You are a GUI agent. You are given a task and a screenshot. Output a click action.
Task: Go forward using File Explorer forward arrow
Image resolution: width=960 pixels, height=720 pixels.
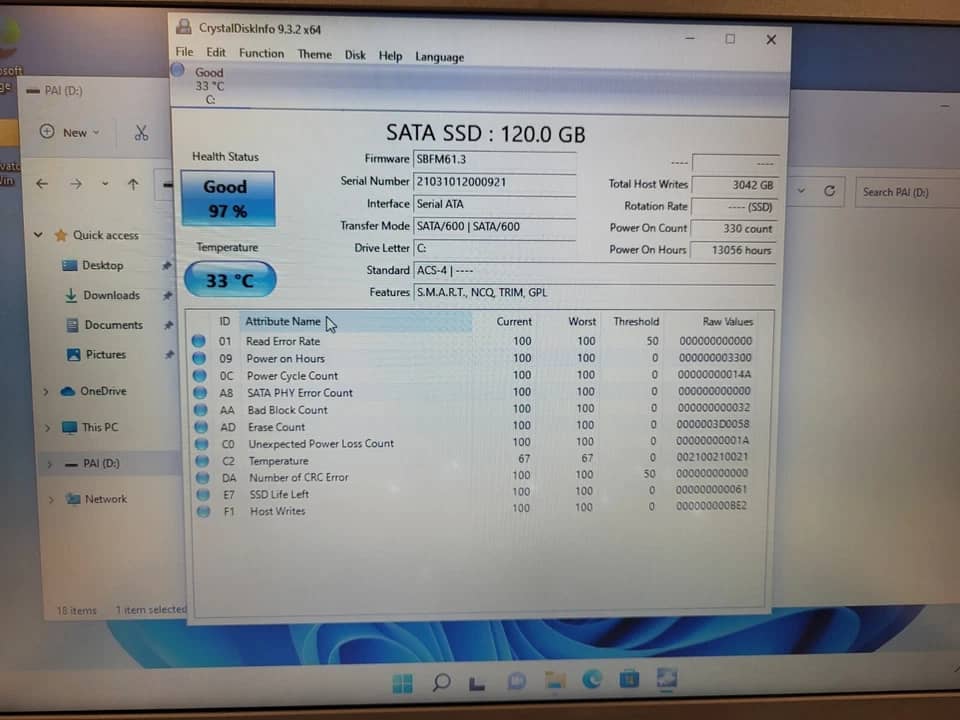(75, 184)
